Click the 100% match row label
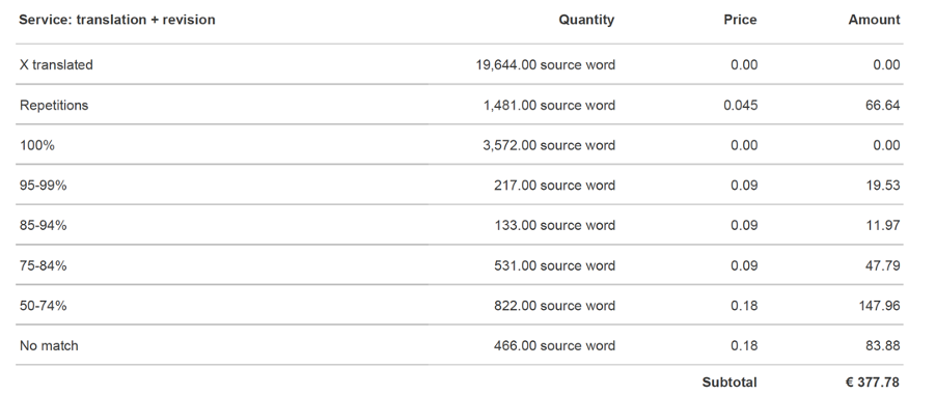The height and width of the screenshot is (396, 936). click(x=36, y=145)
